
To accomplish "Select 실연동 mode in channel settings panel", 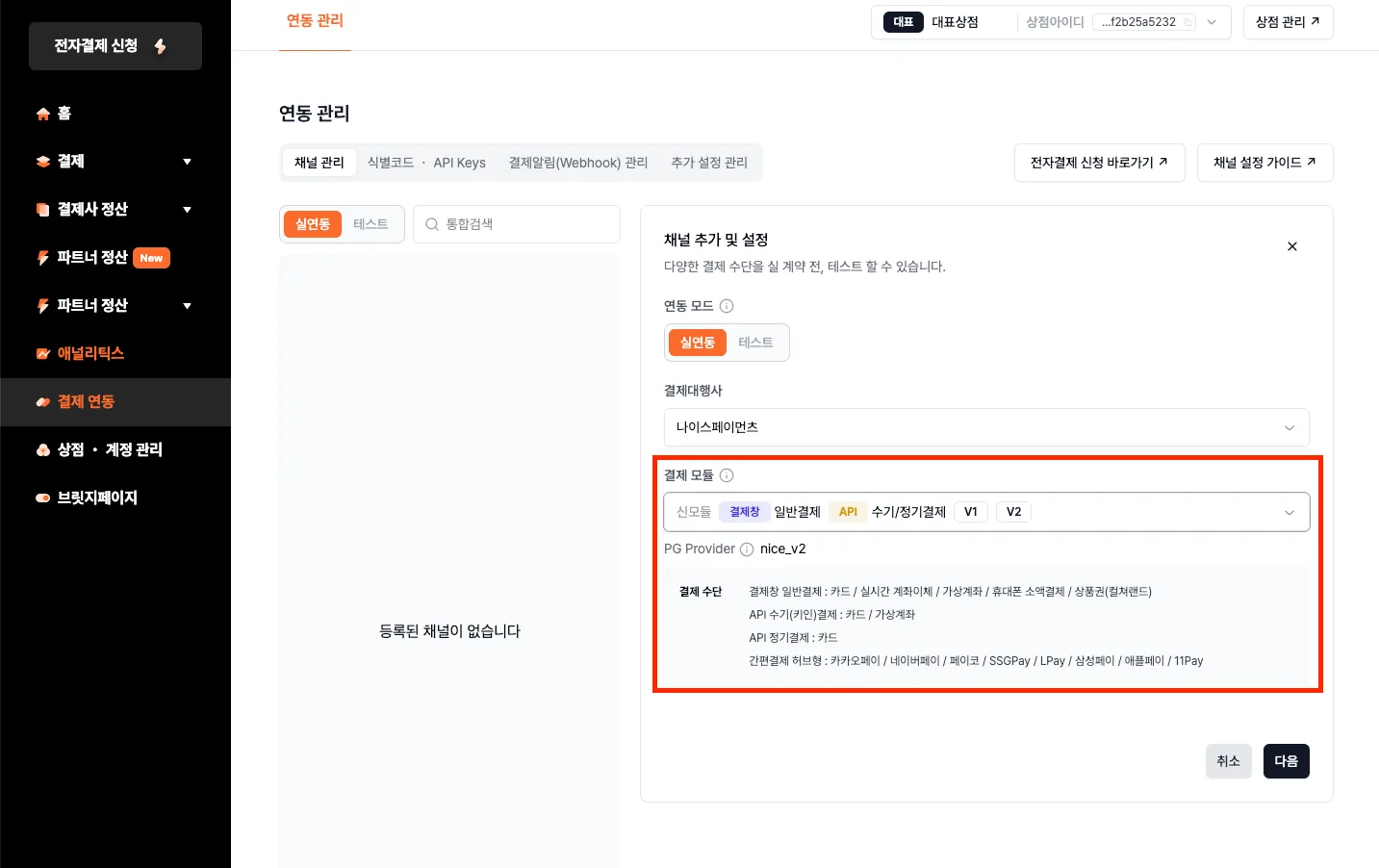I will [698, 343].
